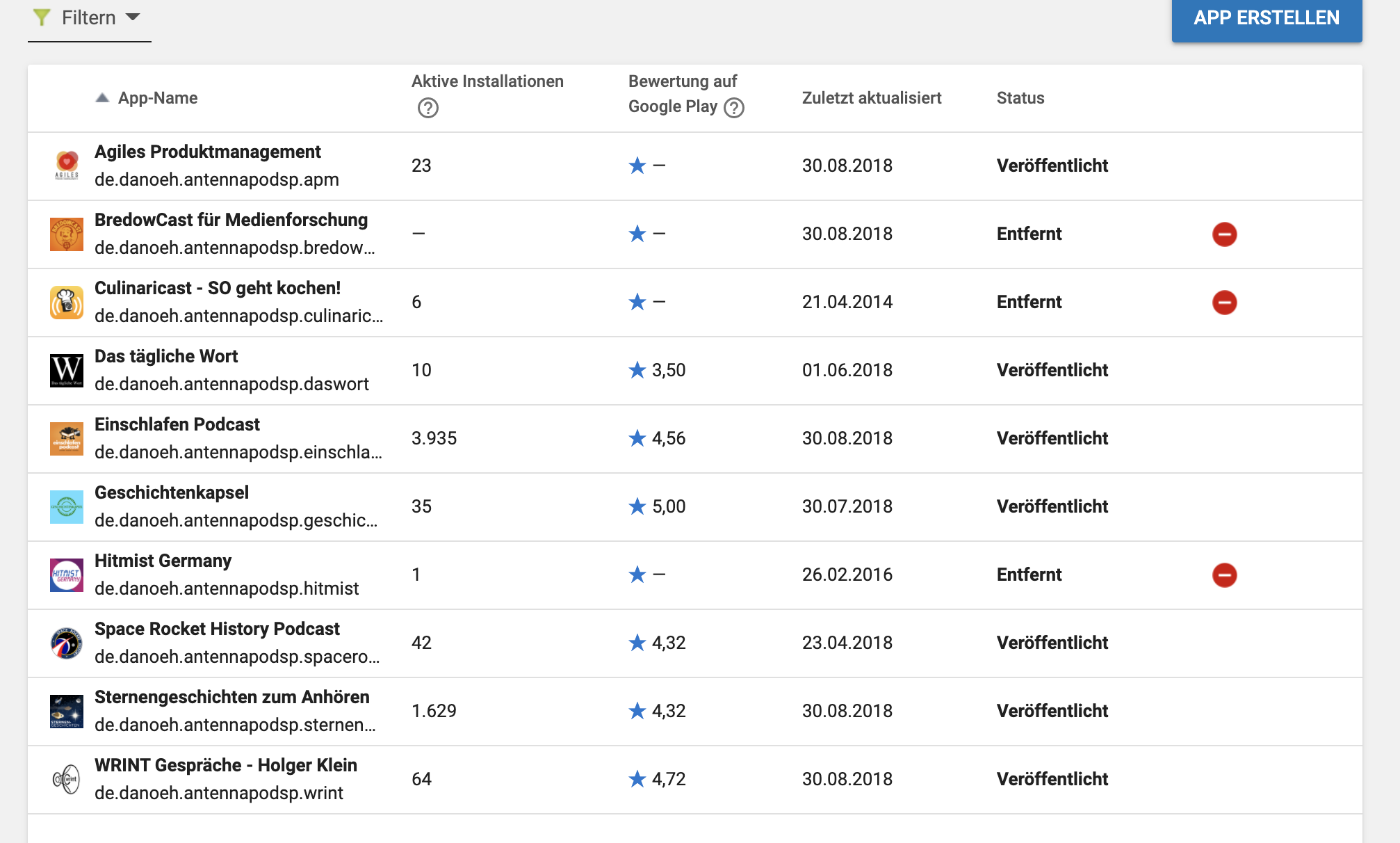Click Entfernt status in Hitmist Germany row

(x=1029, y=575)
